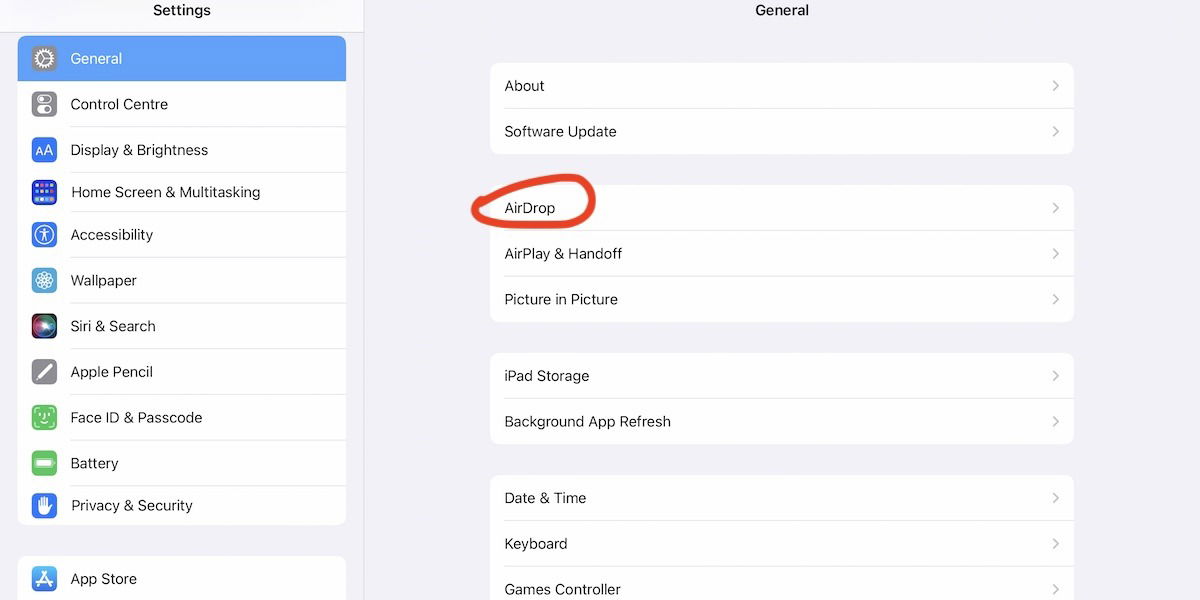Image resolution: width=1200 pixels, height=600 pixels.
Task: Select the Wallpaper icon
Action: 44,280
